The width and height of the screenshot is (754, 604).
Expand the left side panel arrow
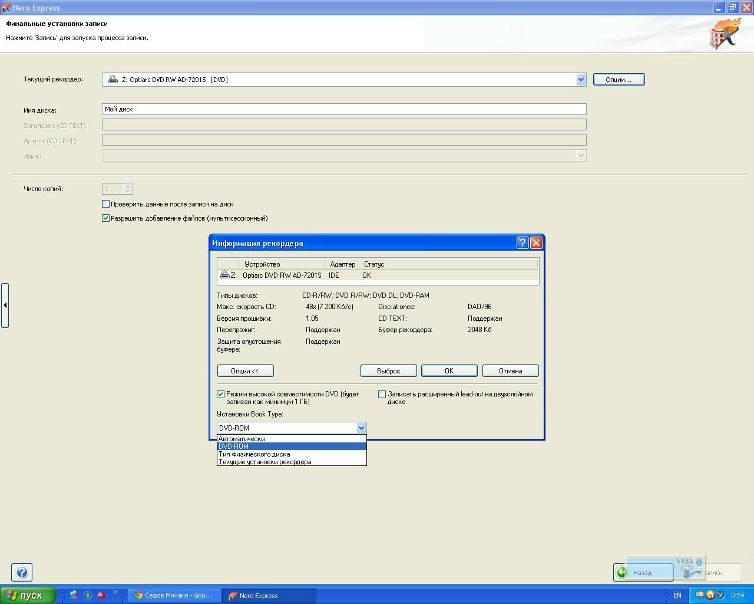[x=5, y=305]
